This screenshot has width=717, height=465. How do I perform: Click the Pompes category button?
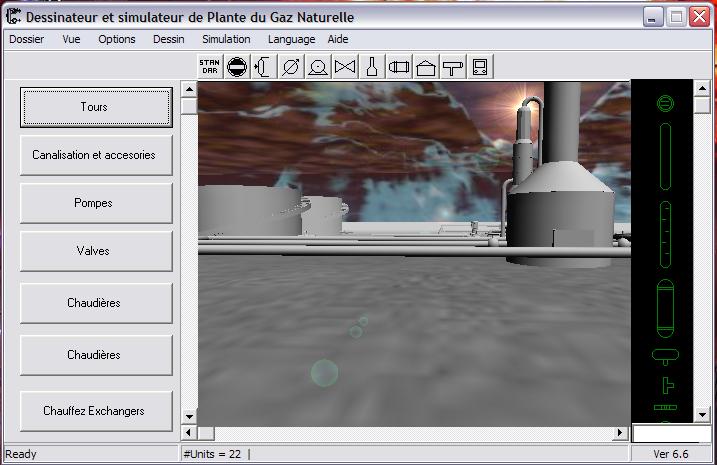[x=96, y=203]
